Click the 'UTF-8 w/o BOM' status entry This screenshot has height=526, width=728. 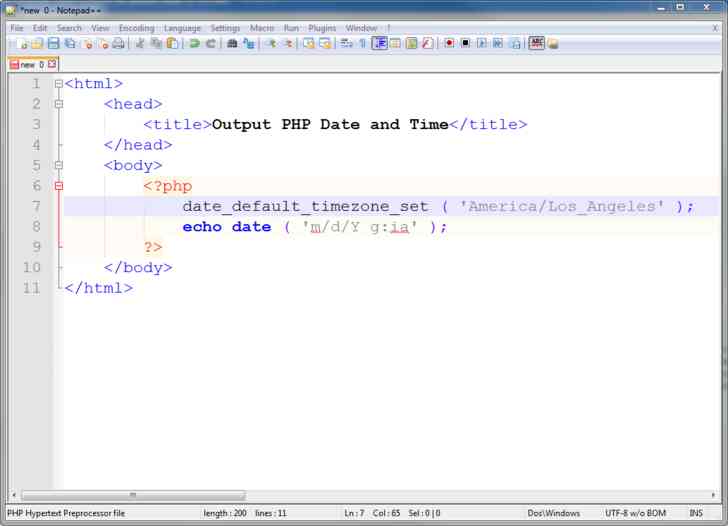click(635, 513)
